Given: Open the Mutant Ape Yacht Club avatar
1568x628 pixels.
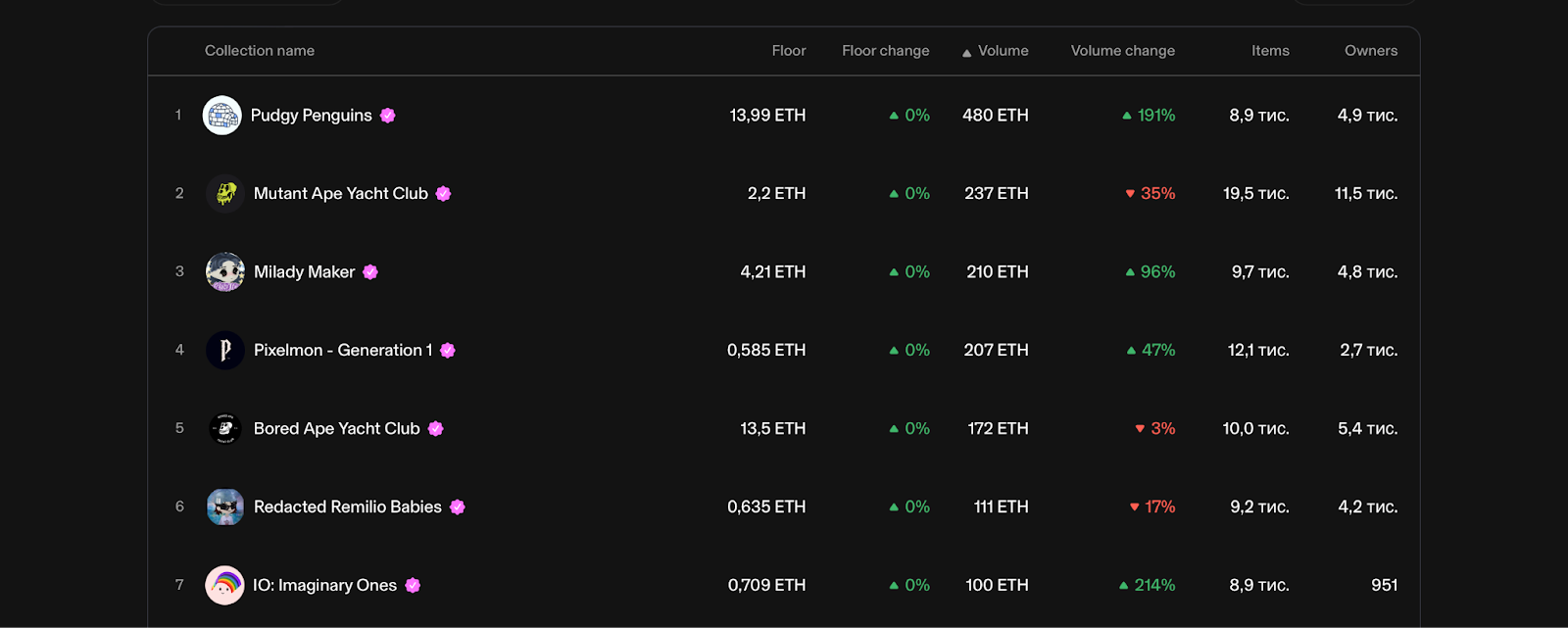Looking at the screenshot, I should coord(225,194).
